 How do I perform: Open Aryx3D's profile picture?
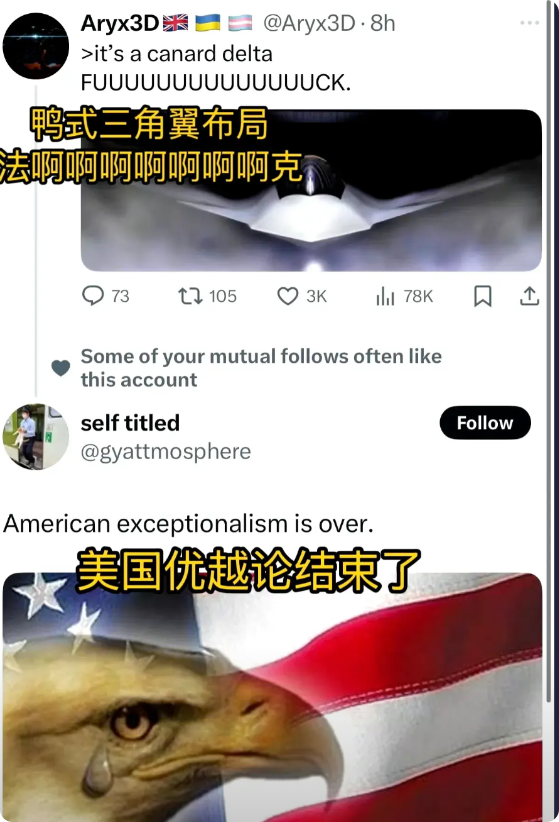(36, 46)
